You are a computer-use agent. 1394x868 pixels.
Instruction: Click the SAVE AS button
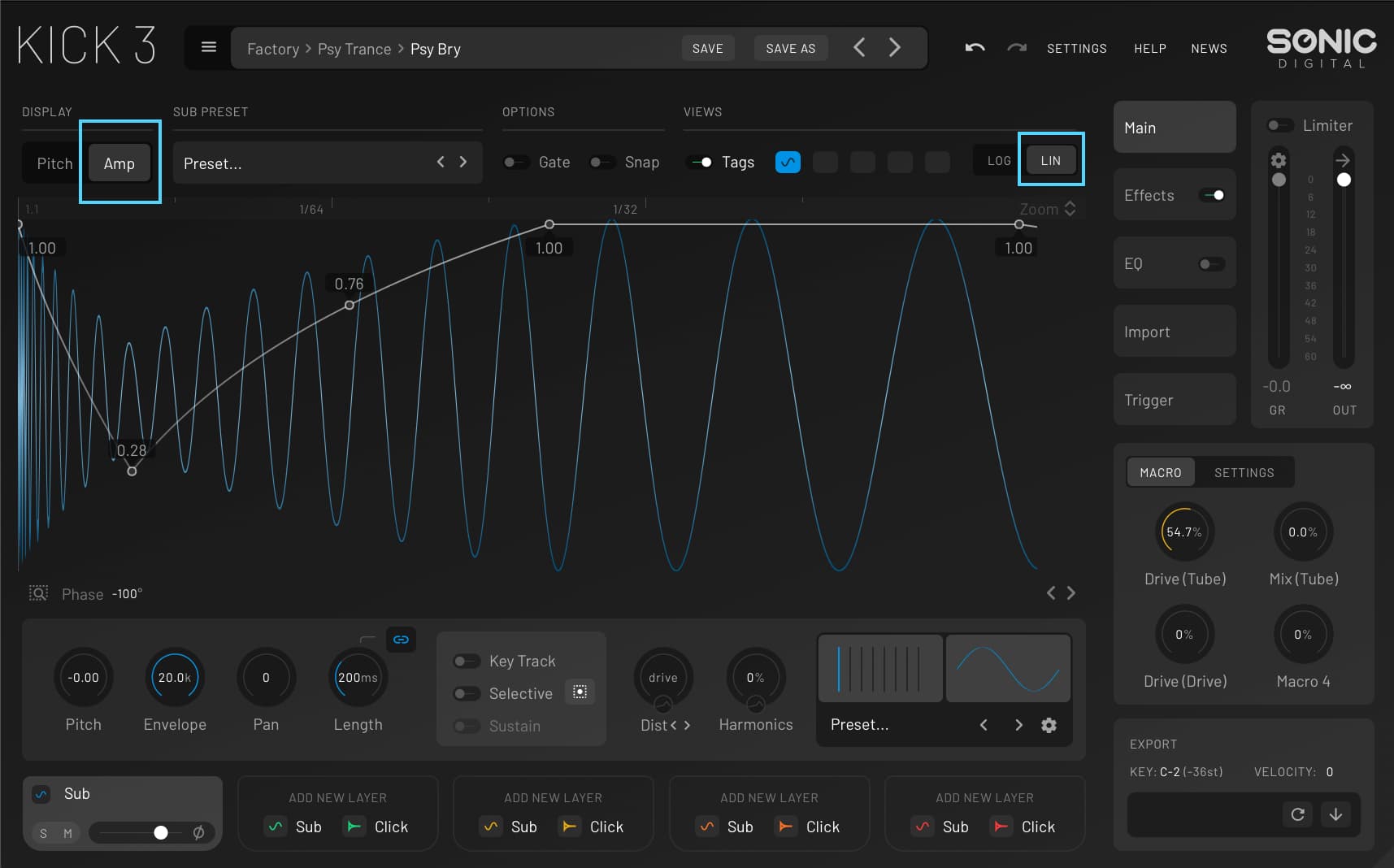(790, 49)
